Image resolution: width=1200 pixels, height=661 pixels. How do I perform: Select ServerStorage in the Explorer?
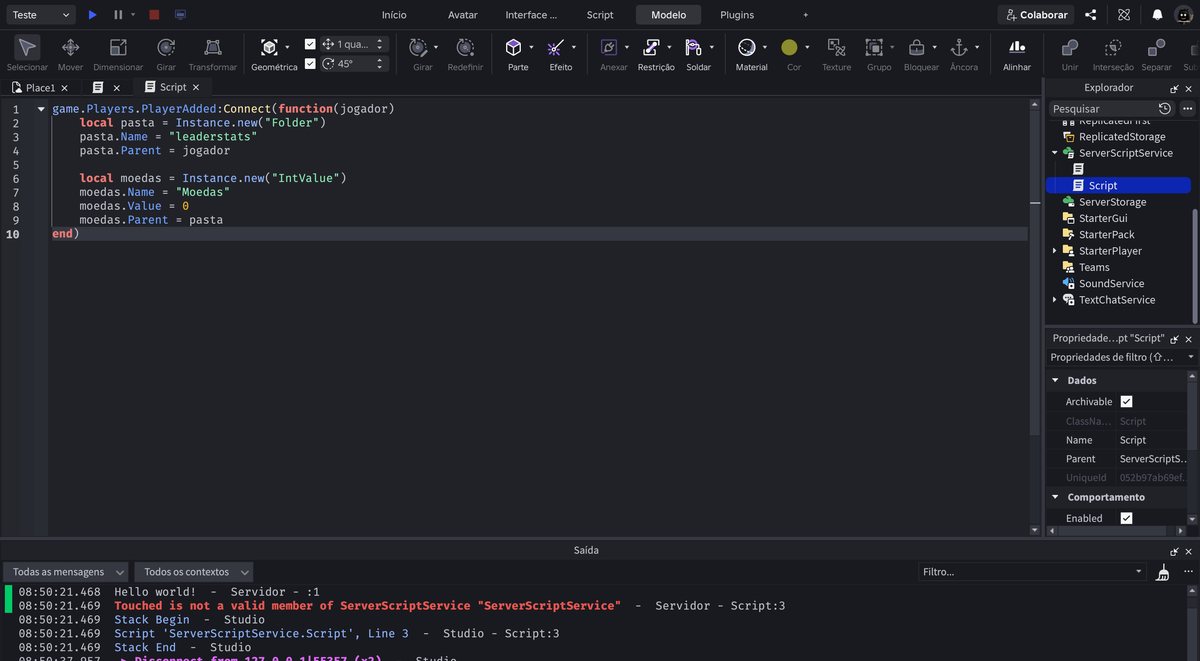(1112, 202)
